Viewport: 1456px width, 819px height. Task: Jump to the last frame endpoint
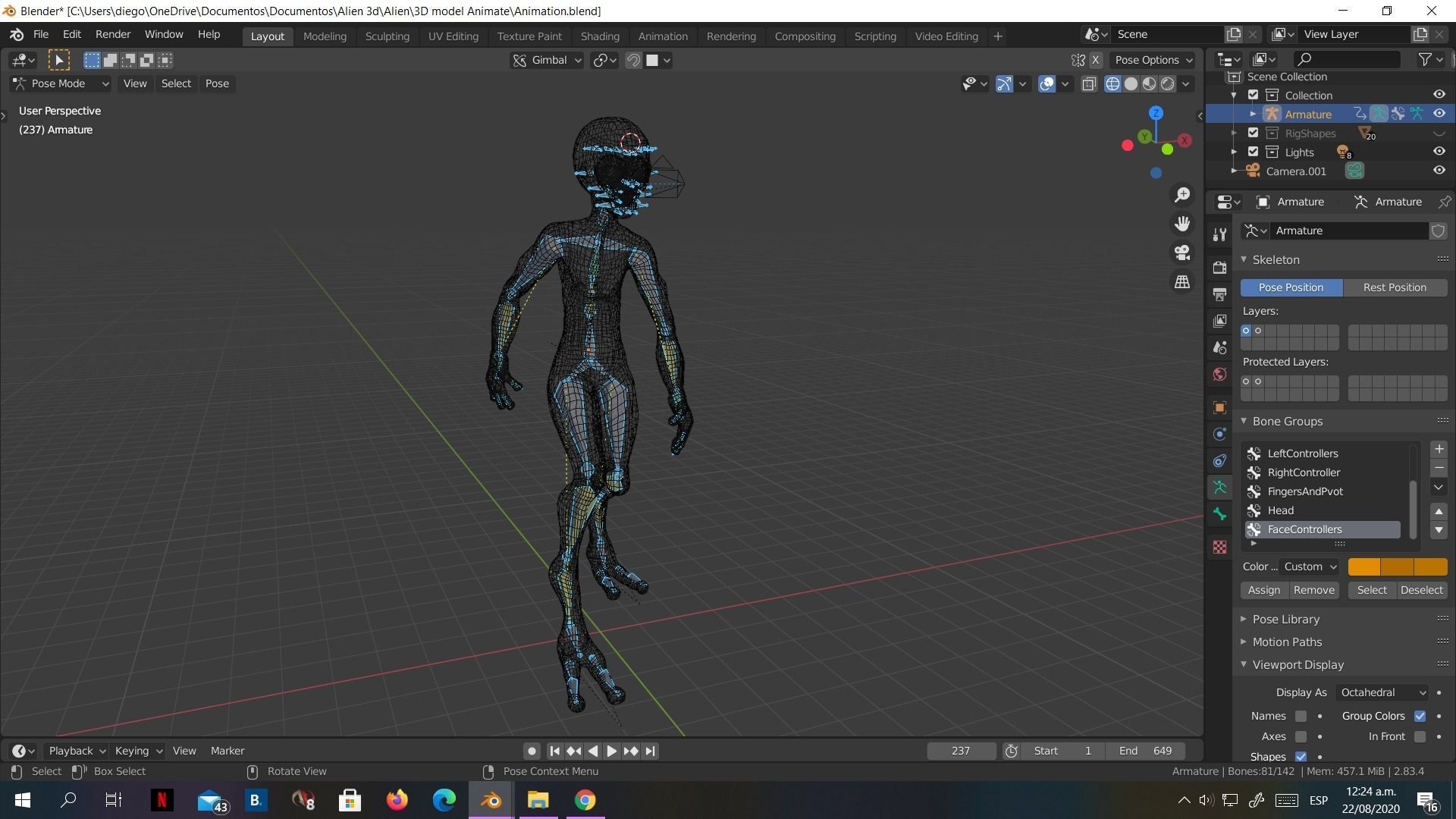[650, 751]
